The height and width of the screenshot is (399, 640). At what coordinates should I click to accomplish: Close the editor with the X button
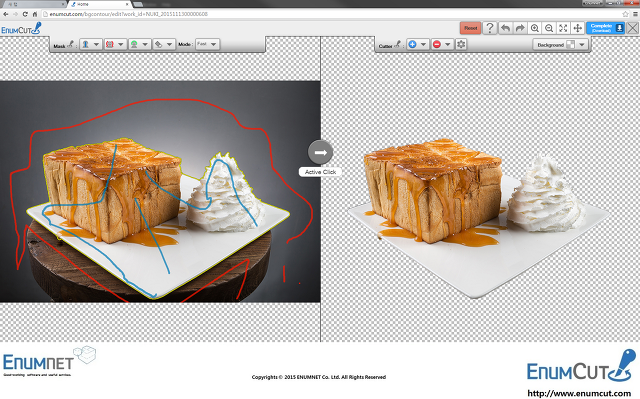pos(633,28)
